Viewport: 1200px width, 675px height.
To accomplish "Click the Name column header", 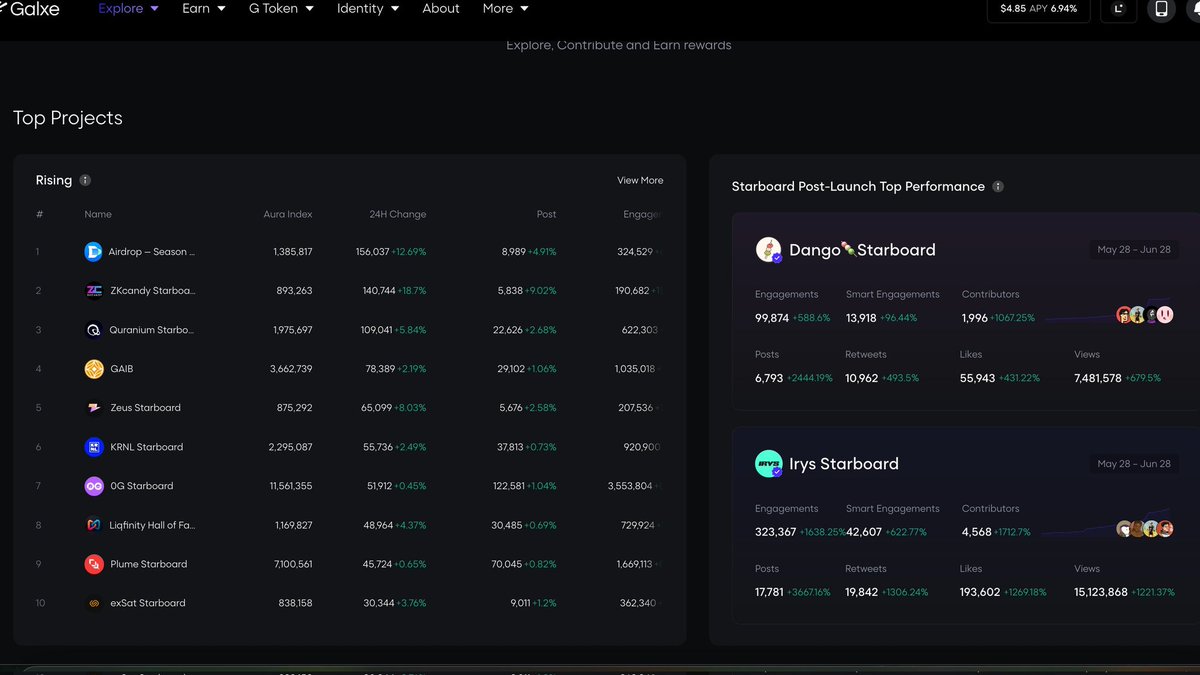I will click(98, 214).
